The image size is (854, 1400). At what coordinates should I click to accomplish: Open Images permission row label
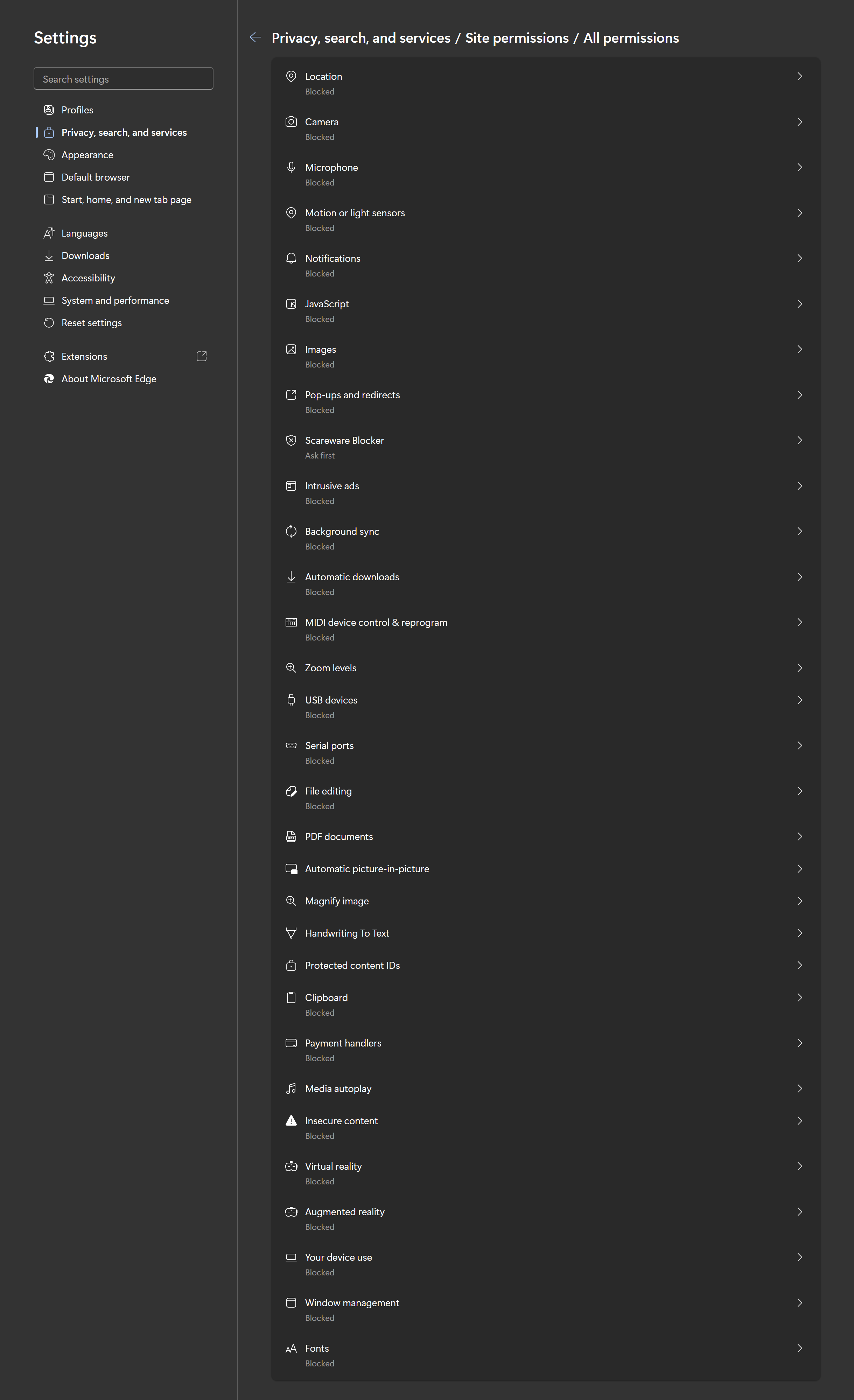(x=321, y=349)
